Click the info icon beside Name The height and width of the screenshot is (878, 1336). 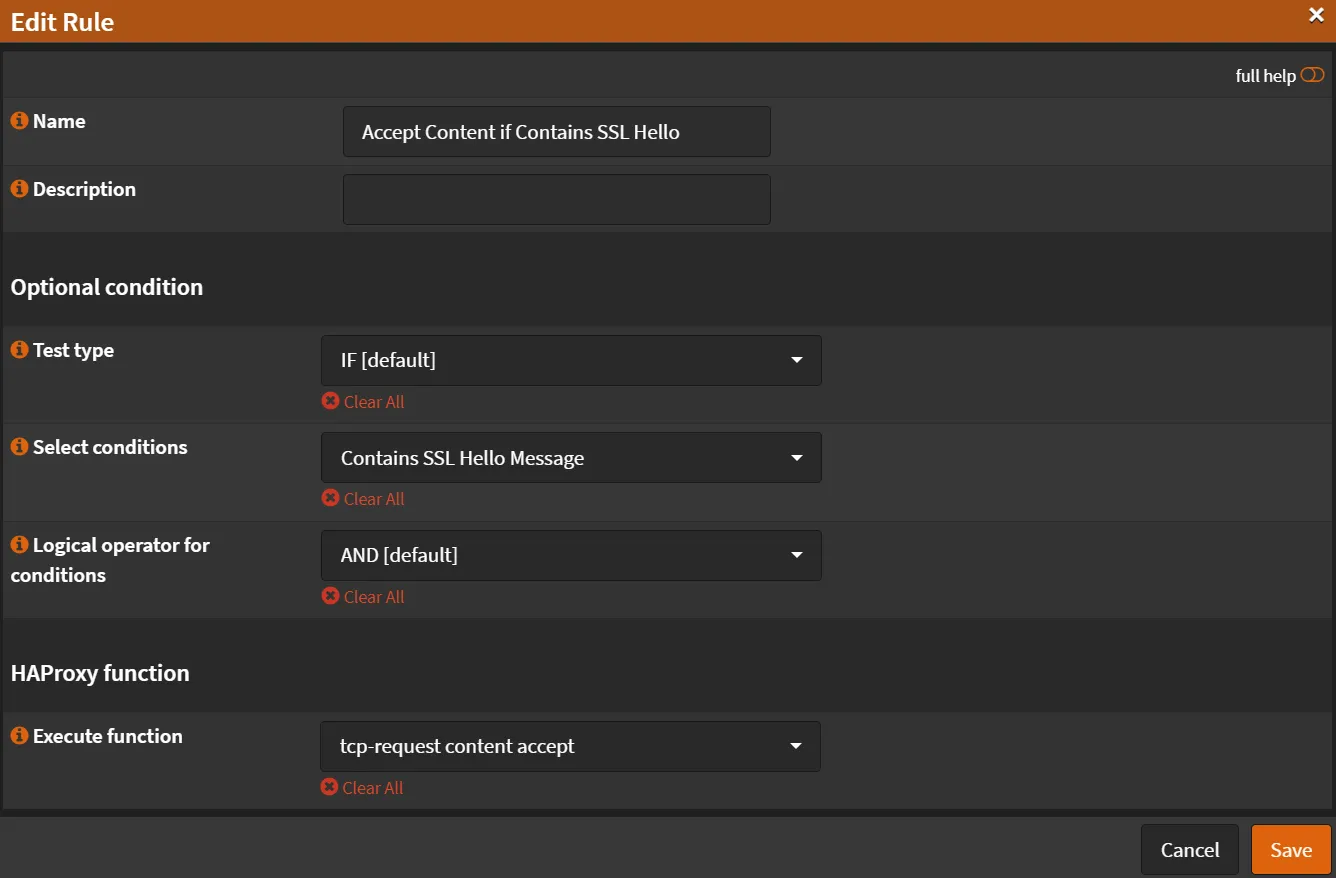point(18,120)
